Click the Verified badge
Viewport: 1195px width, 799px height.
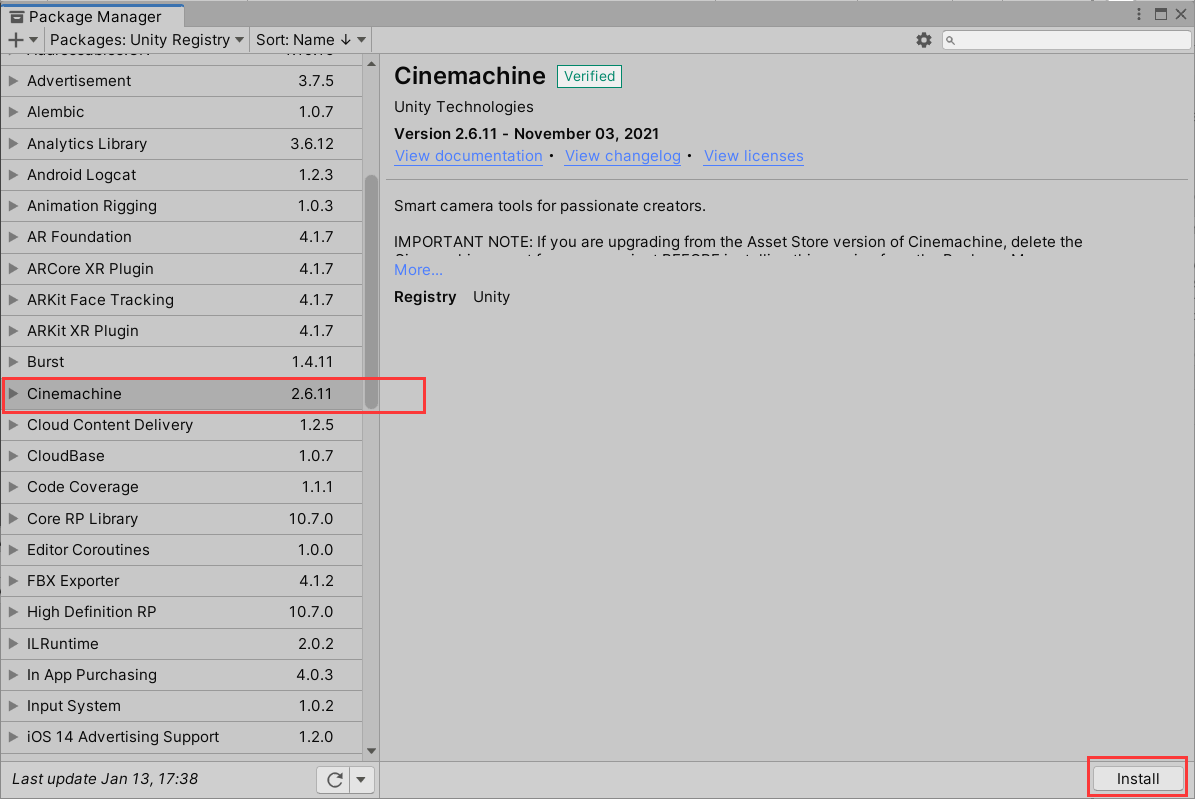click(589, 76)
